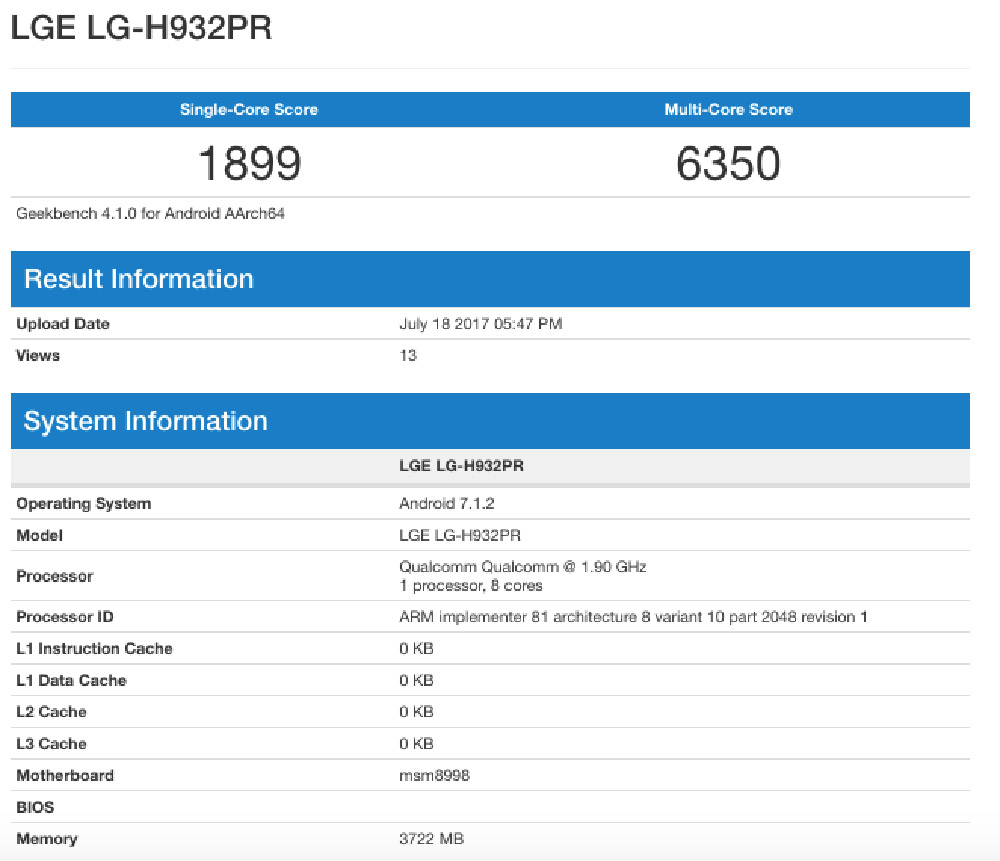Click the single-core score value 1899
1000x861 pixels.
(249, 163)
